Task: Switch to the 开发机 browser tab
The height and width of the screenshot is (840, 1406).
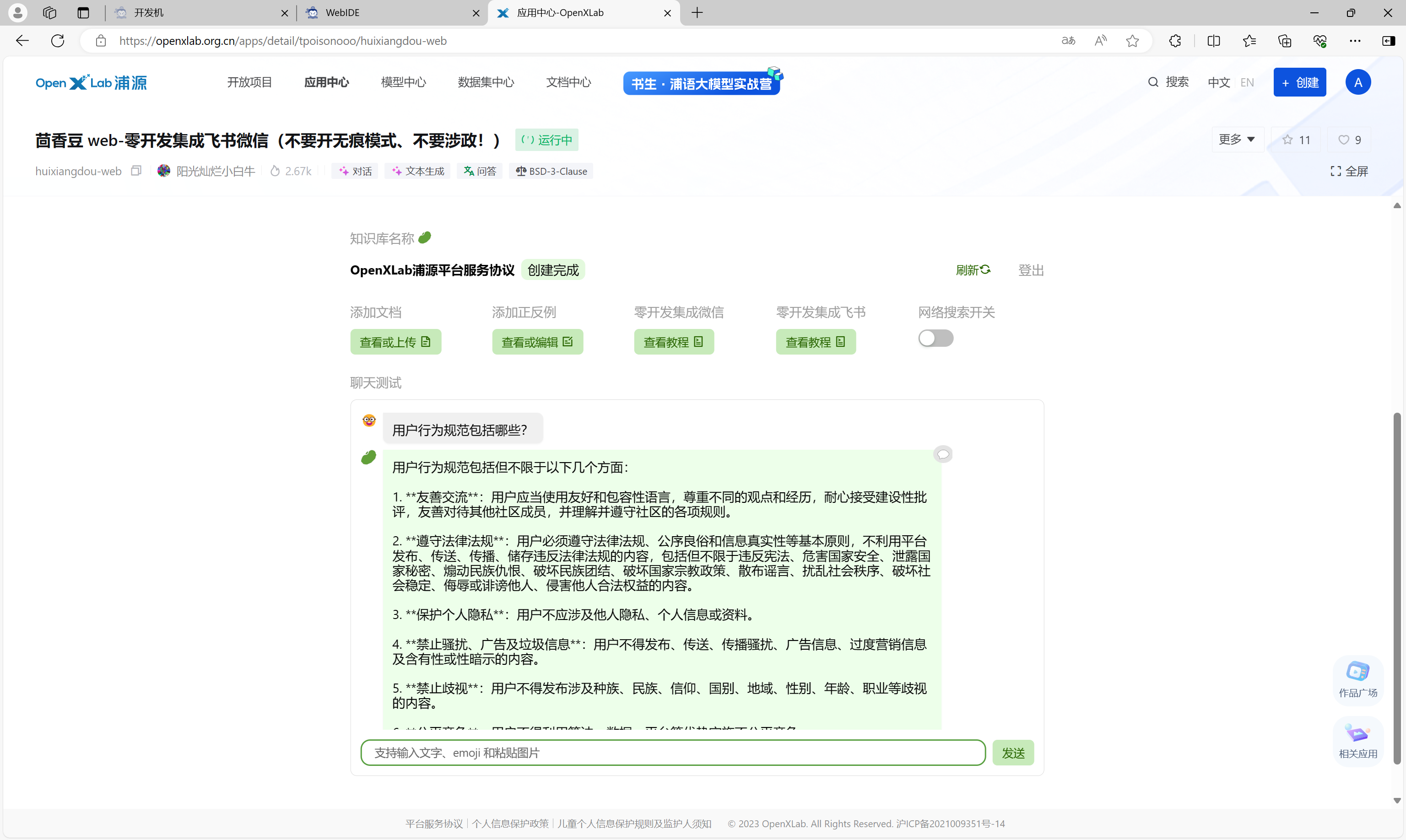Action: point(201,12)
